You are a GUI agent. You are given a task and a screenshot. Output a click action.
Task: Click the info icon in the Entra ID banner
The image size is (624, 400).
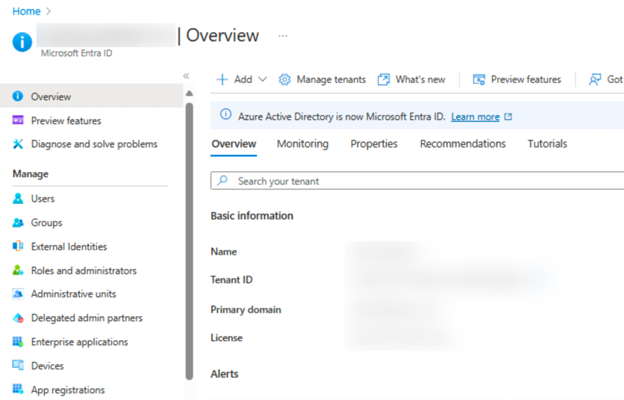(226, 115)
